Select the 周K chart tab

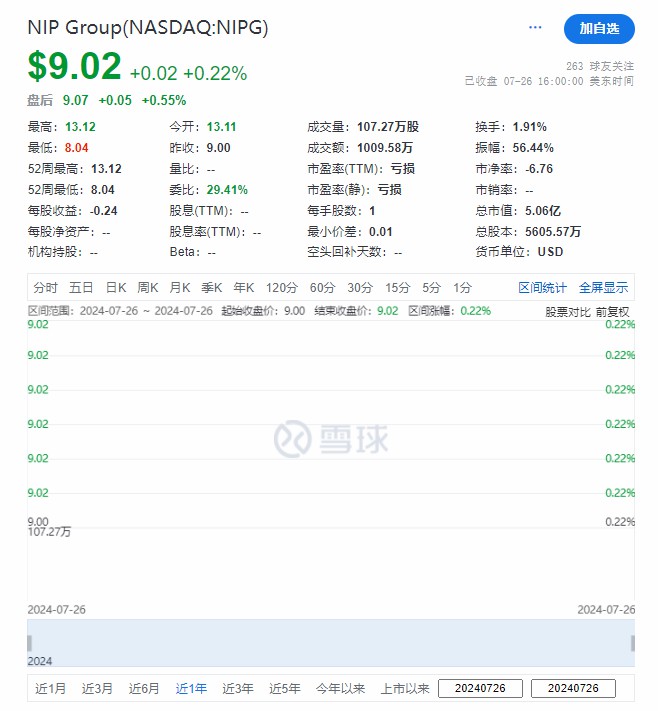click(x=148, y=287)
